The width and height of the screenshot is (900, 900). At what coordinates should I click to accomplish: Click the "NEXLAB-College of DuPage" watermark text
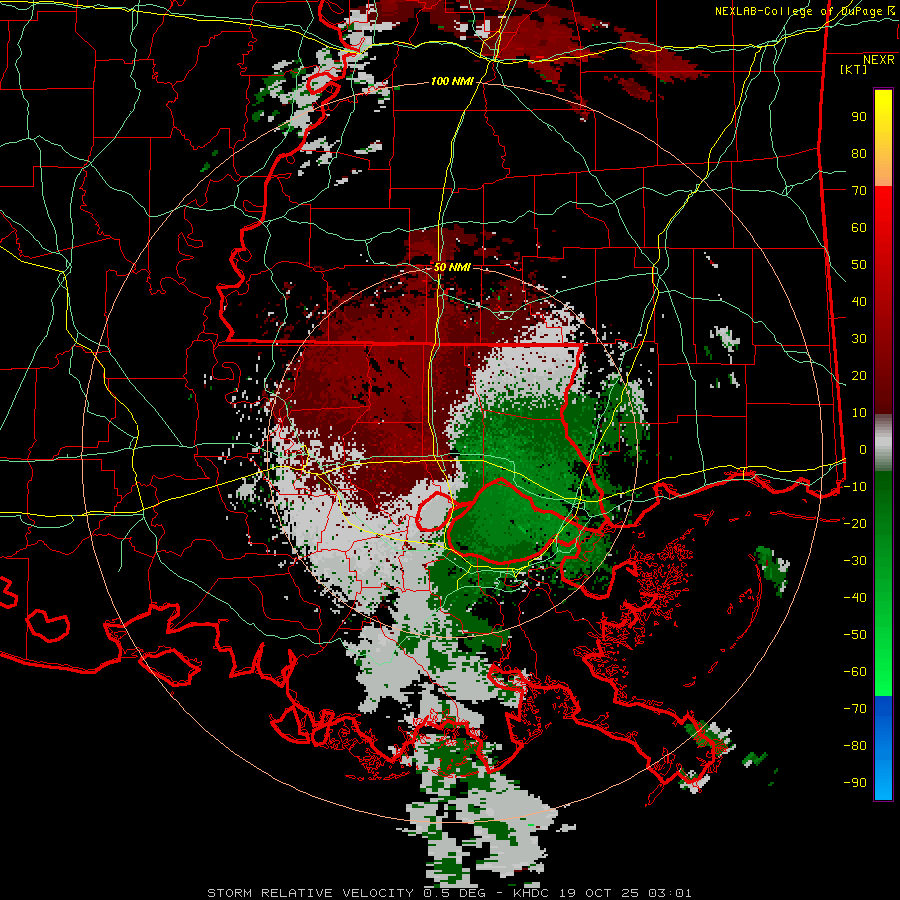[x=801, y=11]
